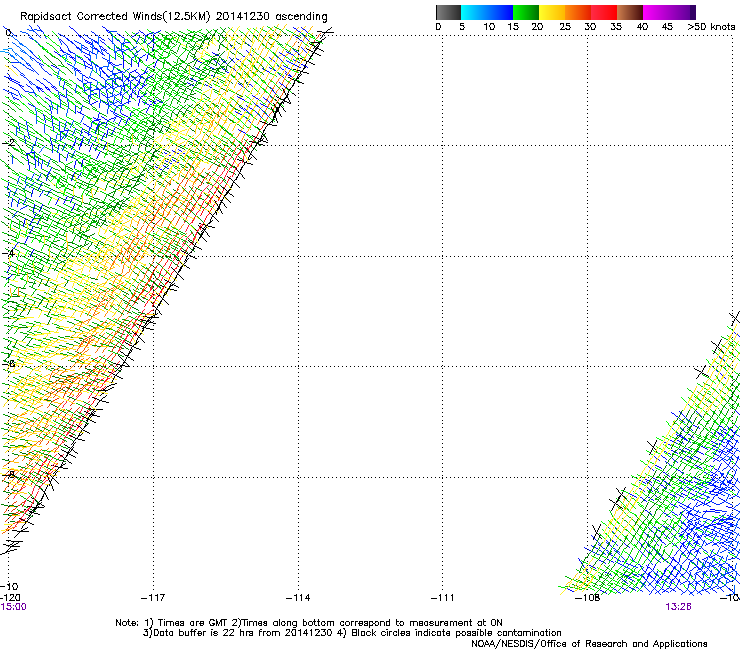This screenshot has width=740, height=650.
Task: Click the green 15-20 knots color segment
Action: [526, 12]
